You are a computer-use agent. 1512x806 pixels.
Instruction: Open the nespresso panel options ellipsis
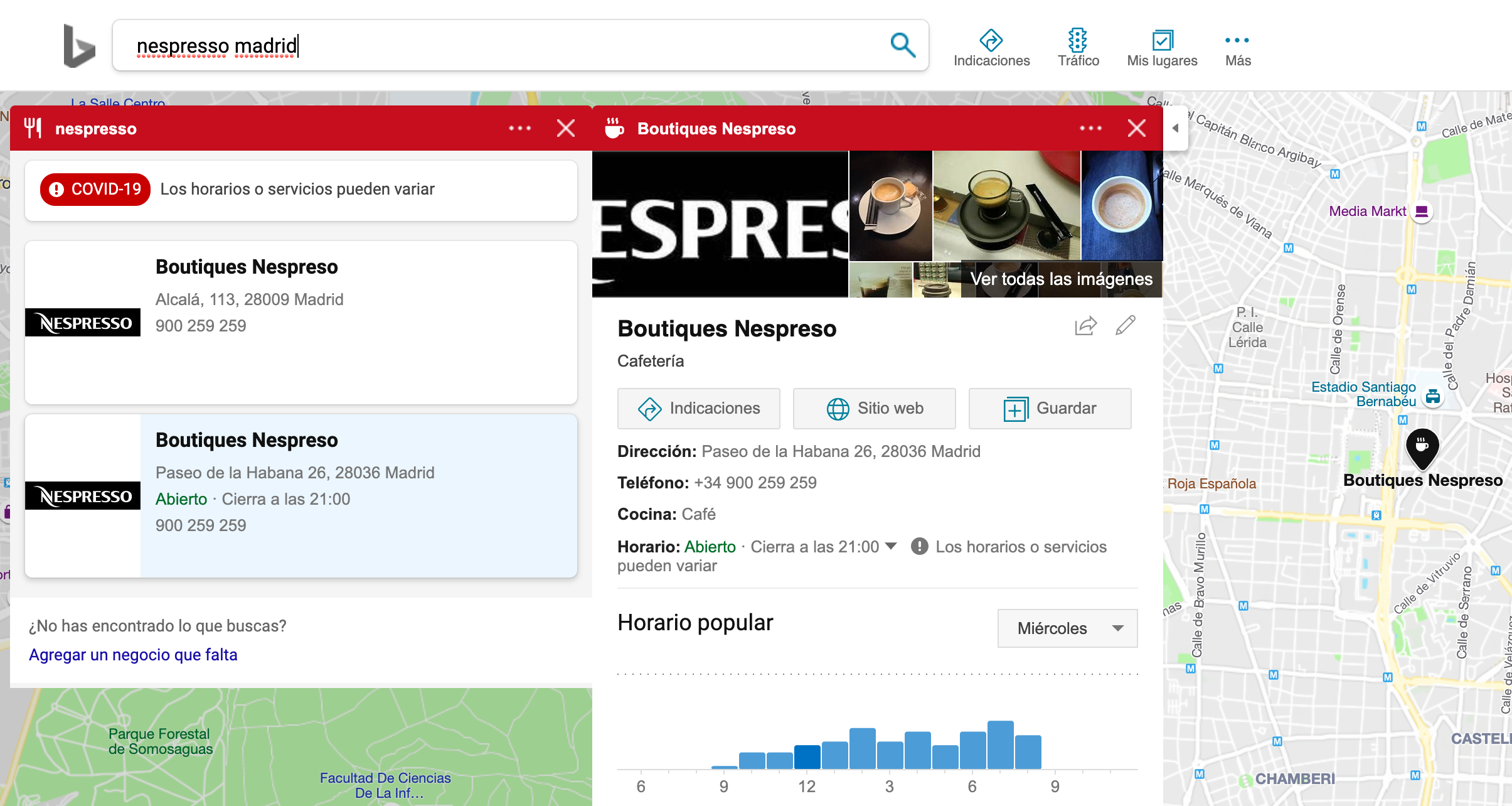click(x=520, y=128)
